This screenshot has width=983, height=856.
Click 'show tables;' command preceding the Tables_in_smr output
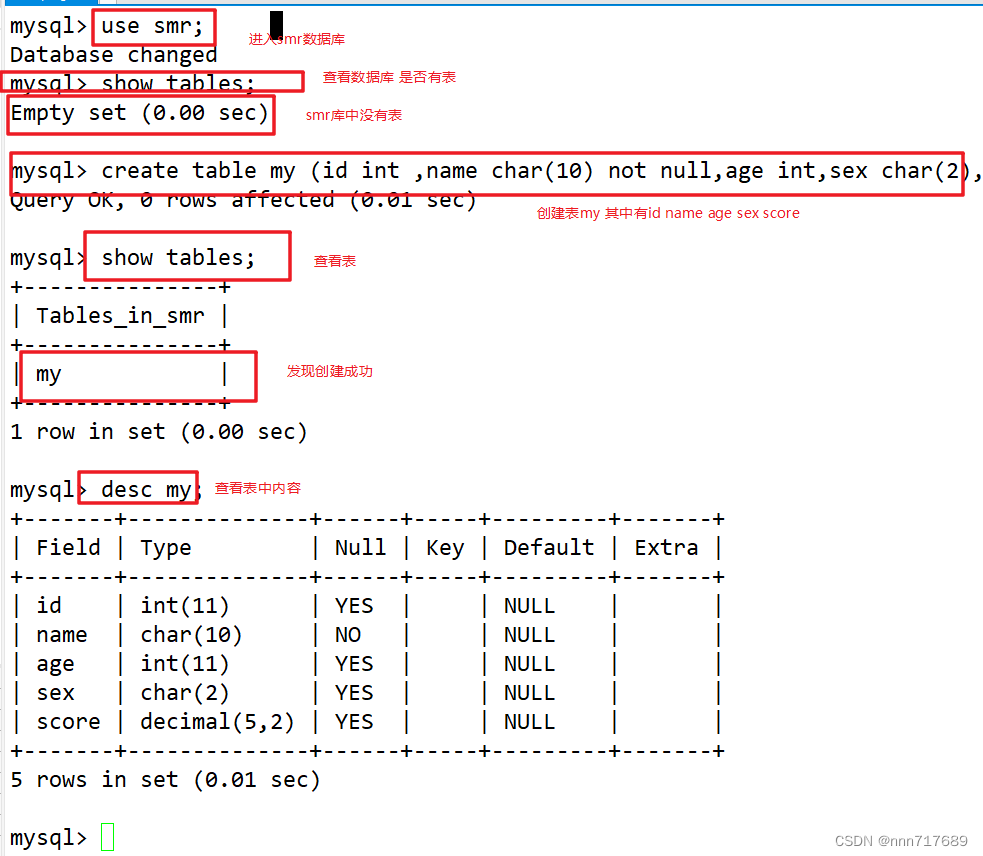click(x=179, y=258)
